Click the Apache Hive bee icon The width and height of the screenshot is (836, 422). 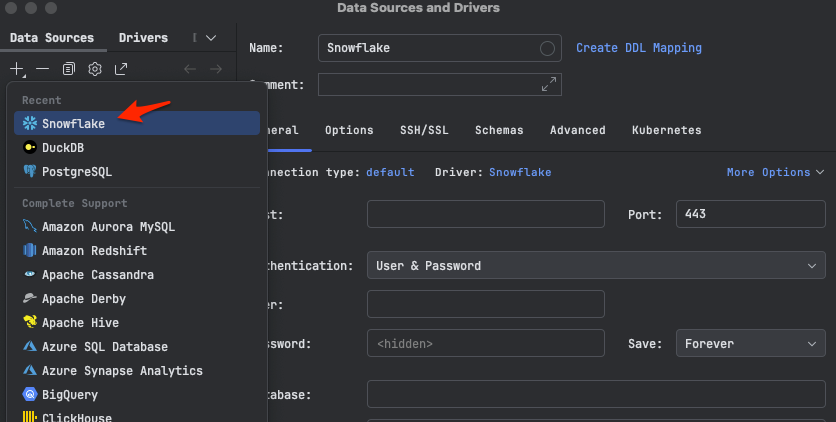[30, 322]
